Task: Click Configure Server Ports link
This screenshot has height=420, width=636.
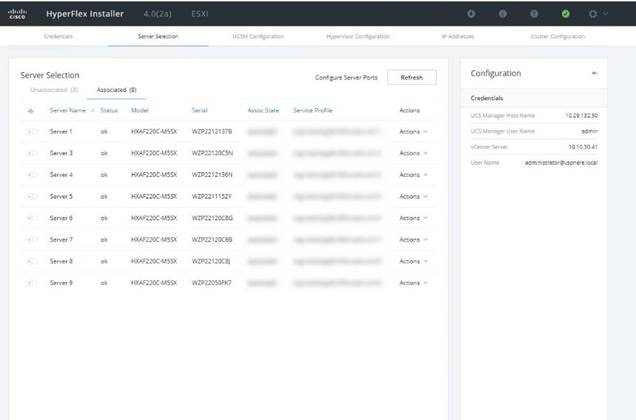Action: [x=346, y=77]
